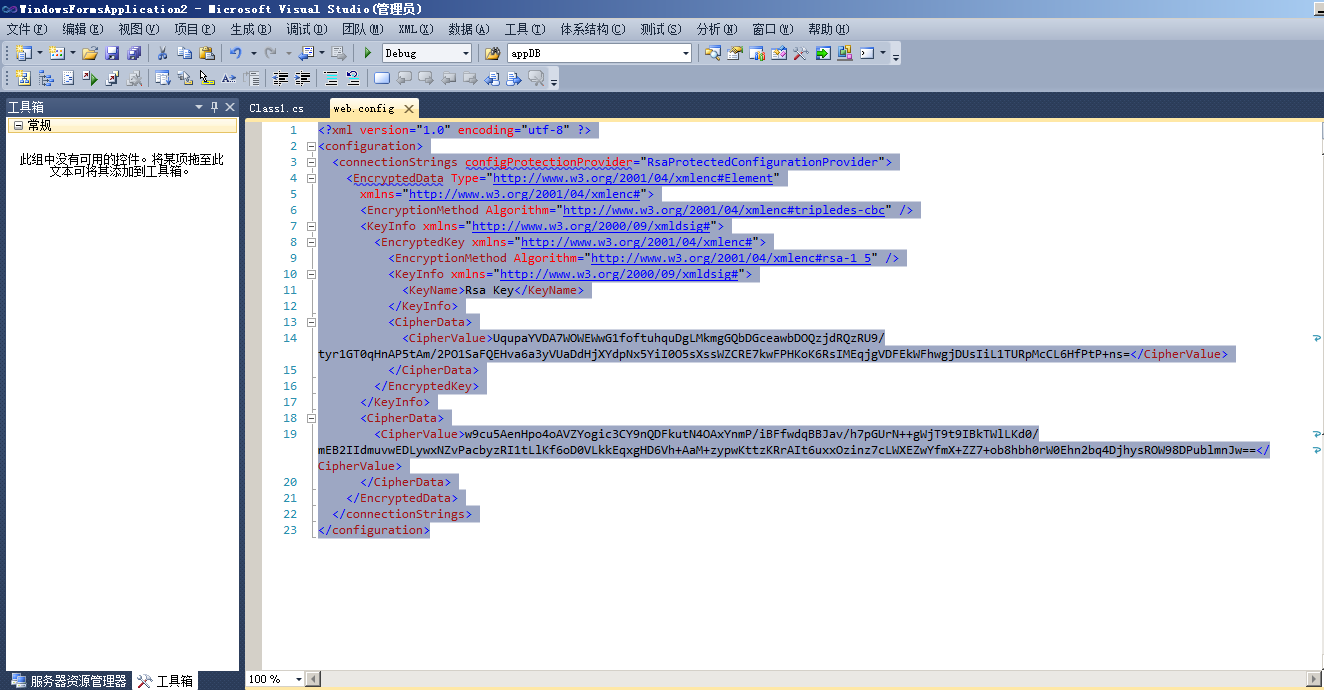1324x690 pixels.
Task: Click the Save All toolbar icon
Action: click(134, 53)
